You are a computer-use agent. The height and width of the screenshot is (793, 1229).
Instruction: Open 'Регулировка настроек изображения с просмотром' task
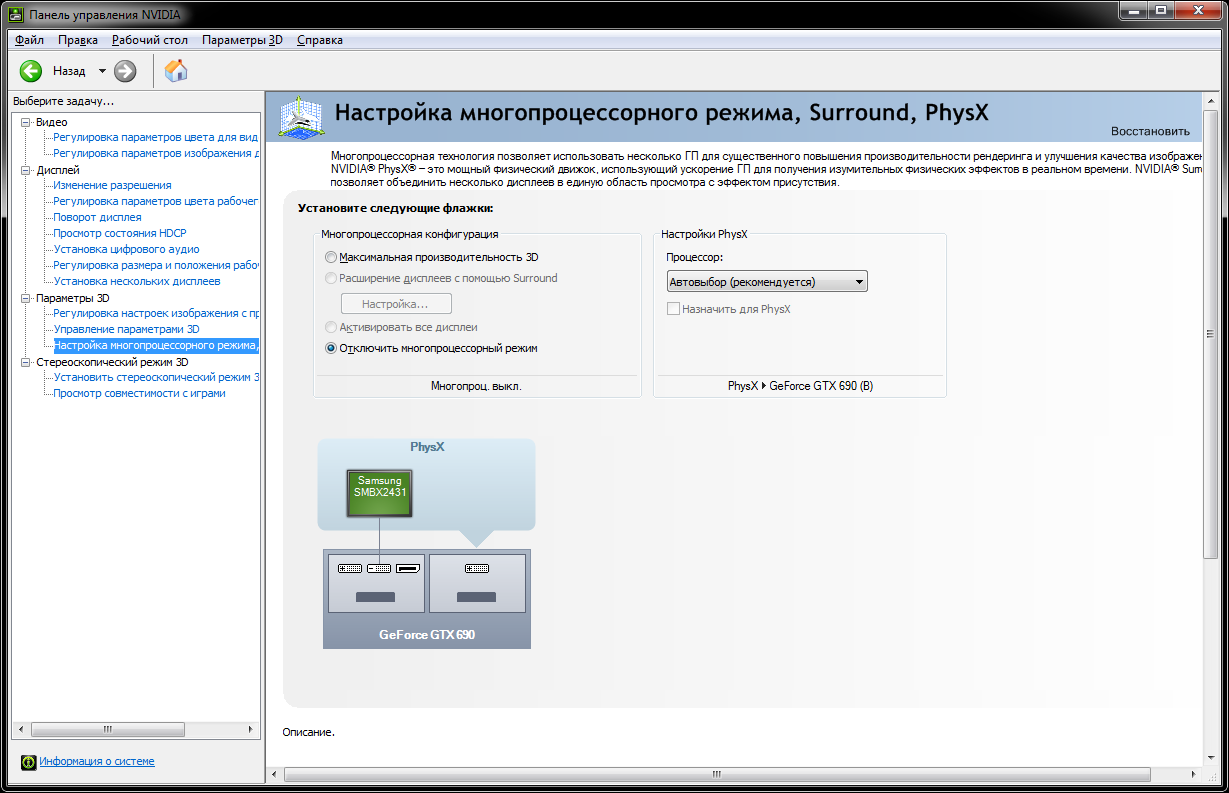156,313
